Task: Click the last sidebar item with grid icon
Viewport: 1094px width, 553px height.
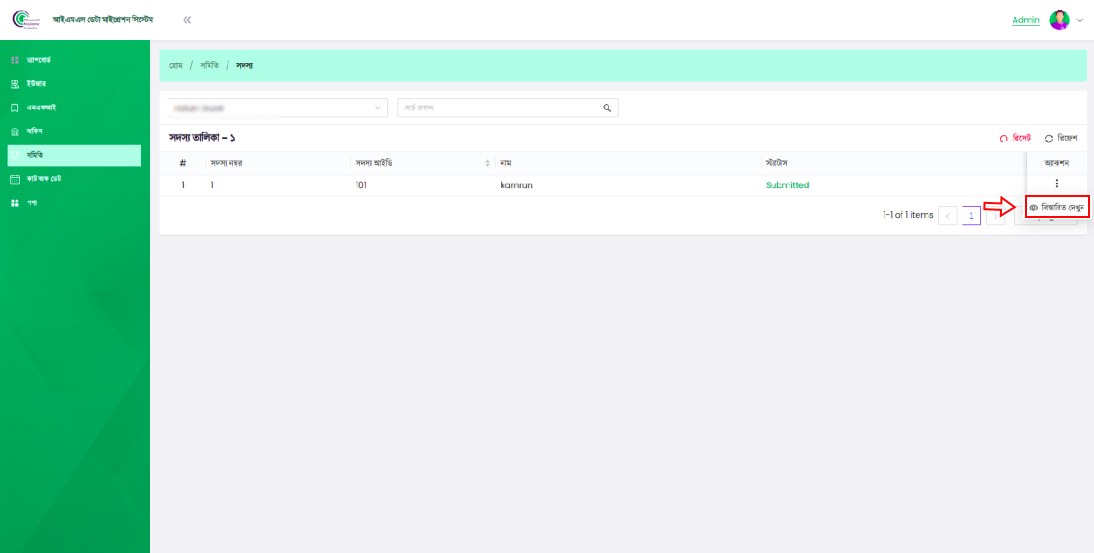Action: 32,203
